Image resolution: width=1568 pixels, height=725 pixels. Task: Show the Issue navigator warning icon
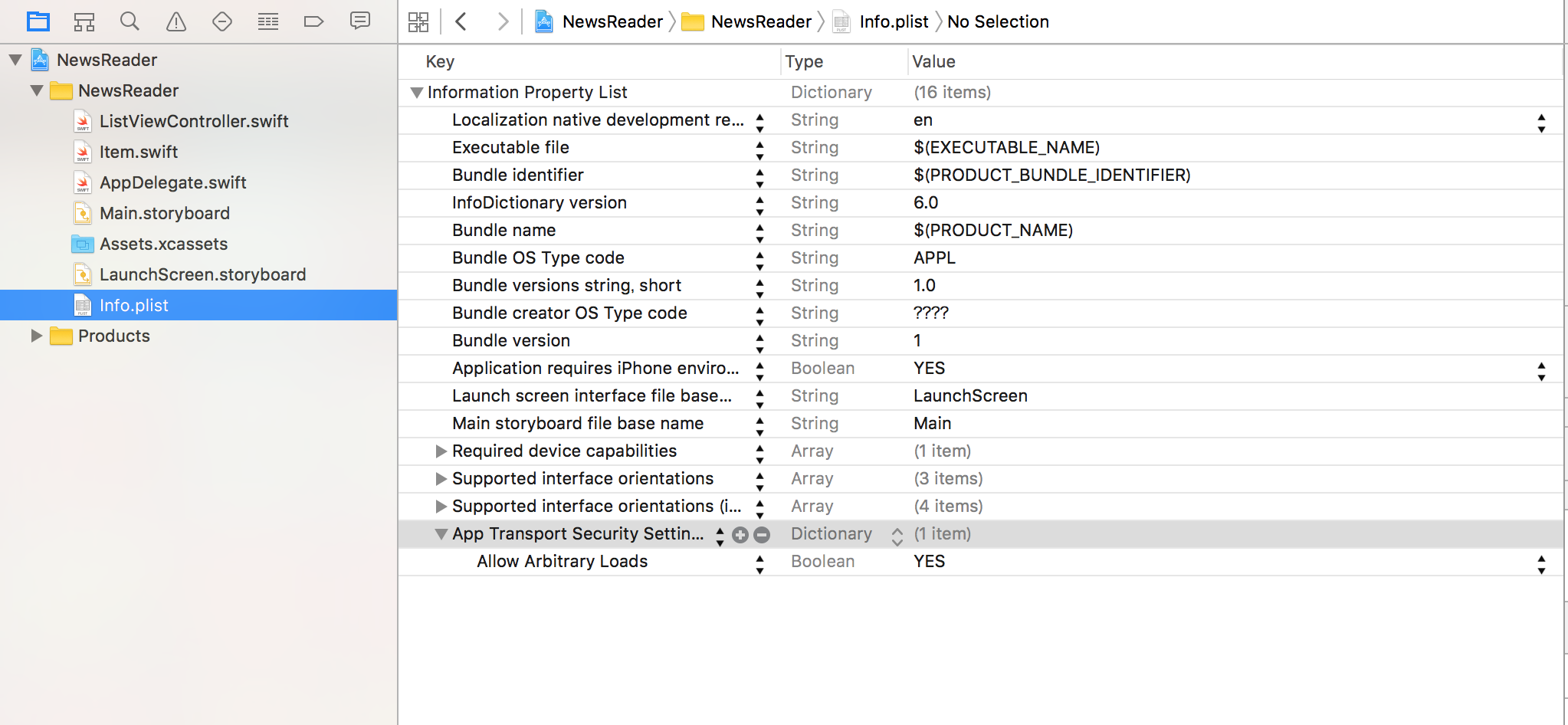point(176,21)
